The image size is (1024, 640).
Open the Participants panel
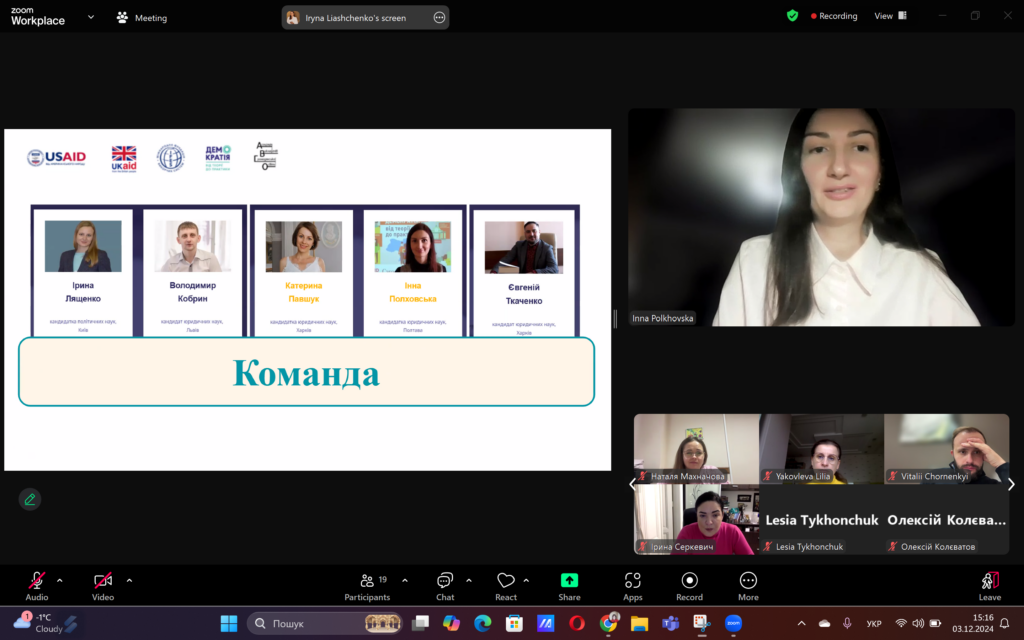pyautogui.click(x=367, y=586)
